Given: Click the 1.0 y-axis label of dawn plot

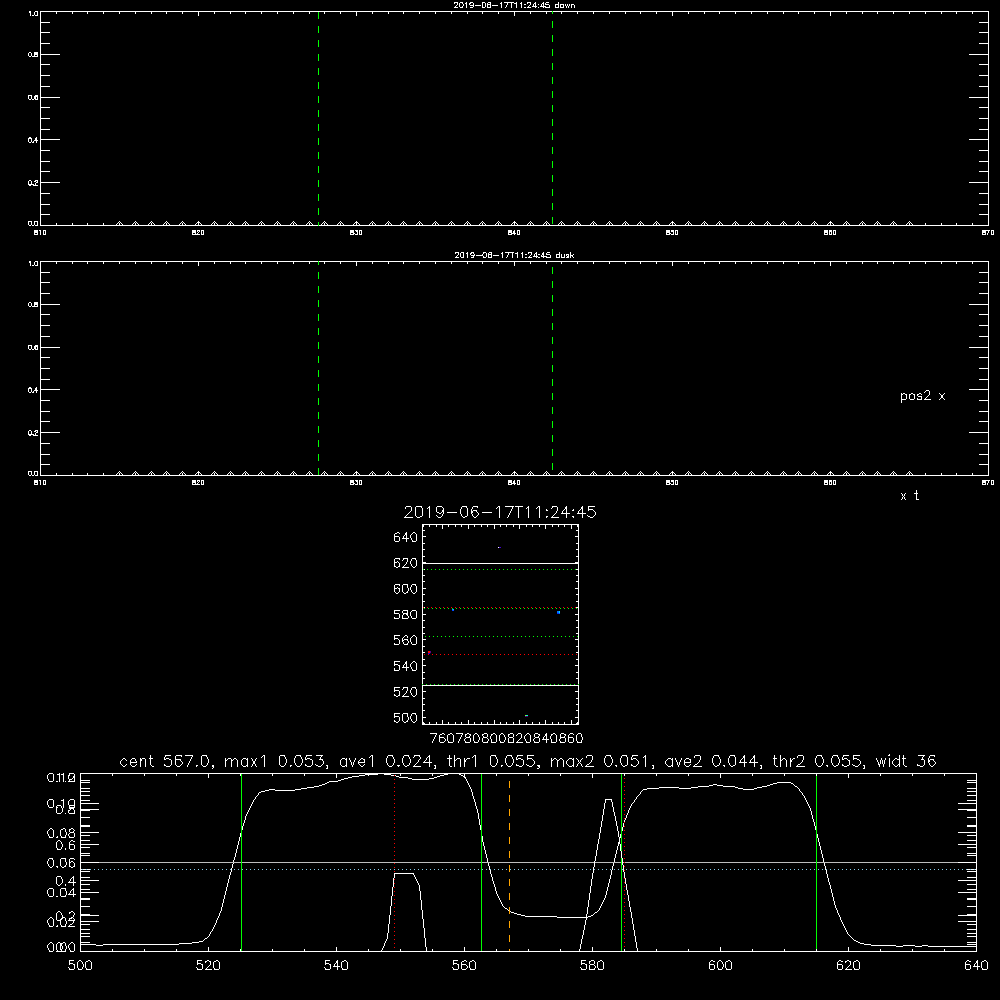Looking at the screenshot, I should coord(33,13).
